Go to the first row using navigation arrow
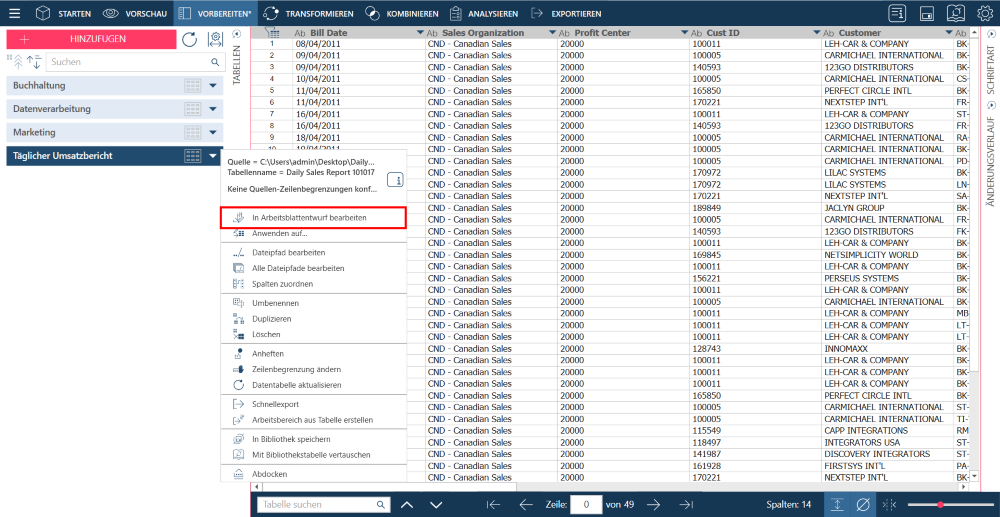This screenshot has width=1000, height=517. (x=493, y=505)
